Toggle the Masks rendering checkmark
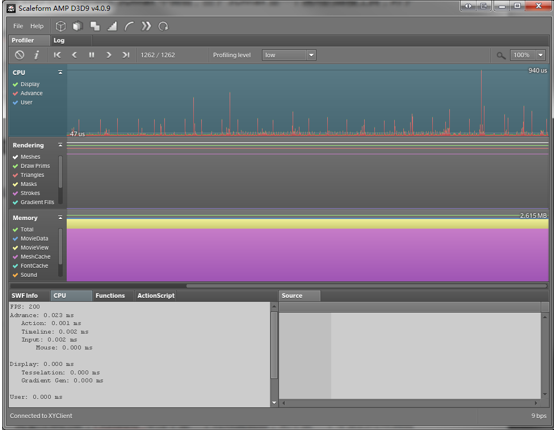This screenshot has height=430, width=554. [15, 184]
